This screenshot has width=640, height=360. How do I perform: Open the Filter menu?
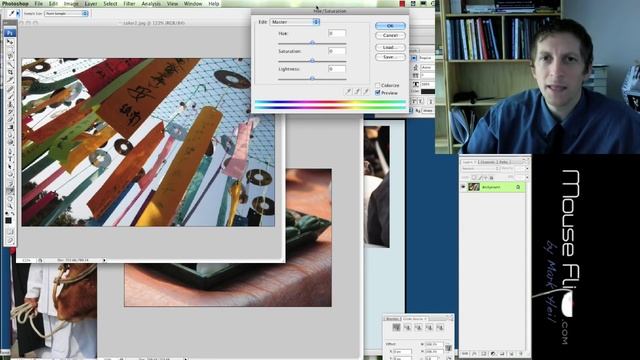pyautogui.click(x=129, y=4)
